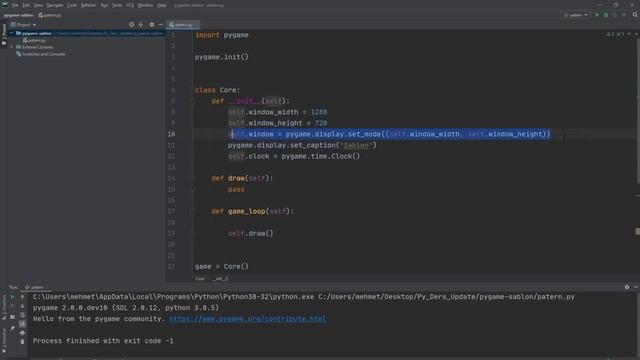Click the 'self.clock = pygame.time.Clock()' line

click(x=294, y=156)
